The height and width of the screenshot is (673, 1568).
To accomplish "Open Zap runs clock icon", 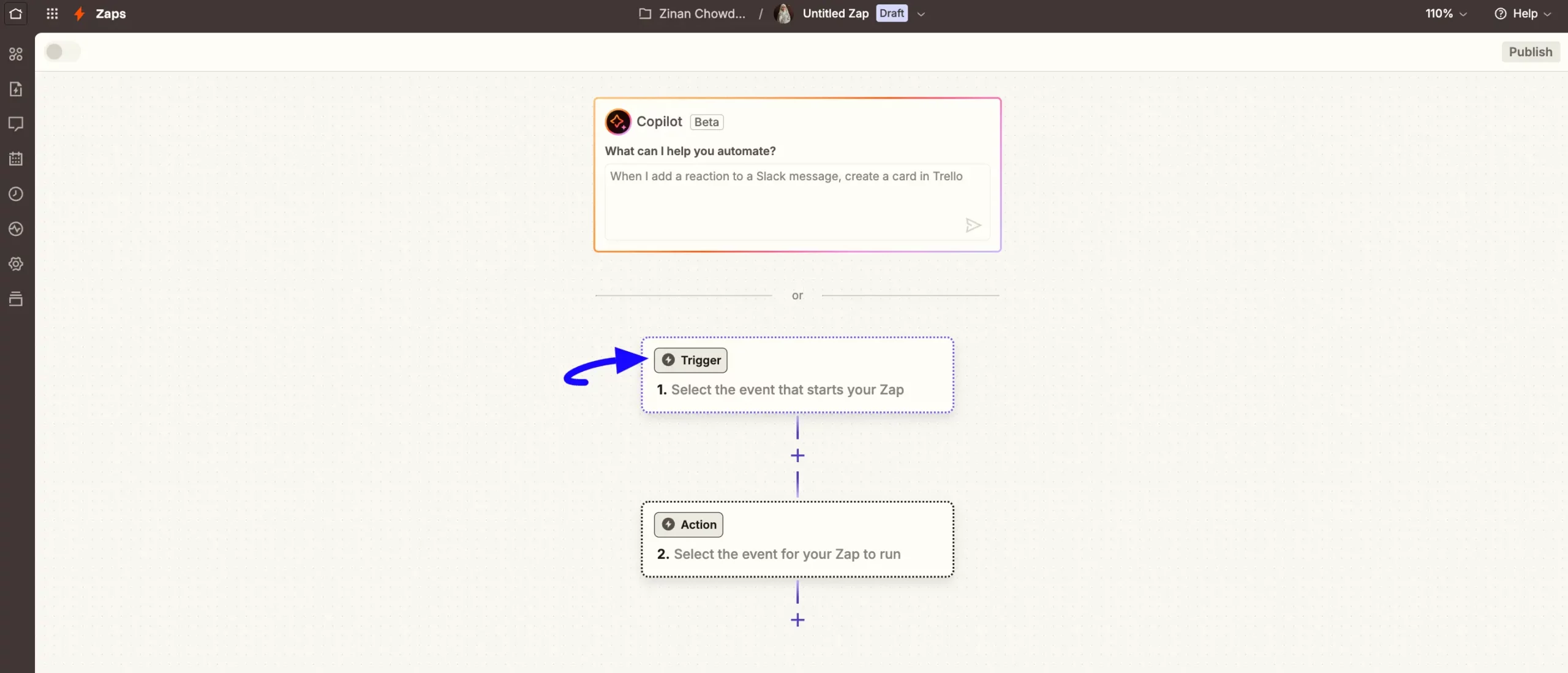I will click(x=16, y=194).
